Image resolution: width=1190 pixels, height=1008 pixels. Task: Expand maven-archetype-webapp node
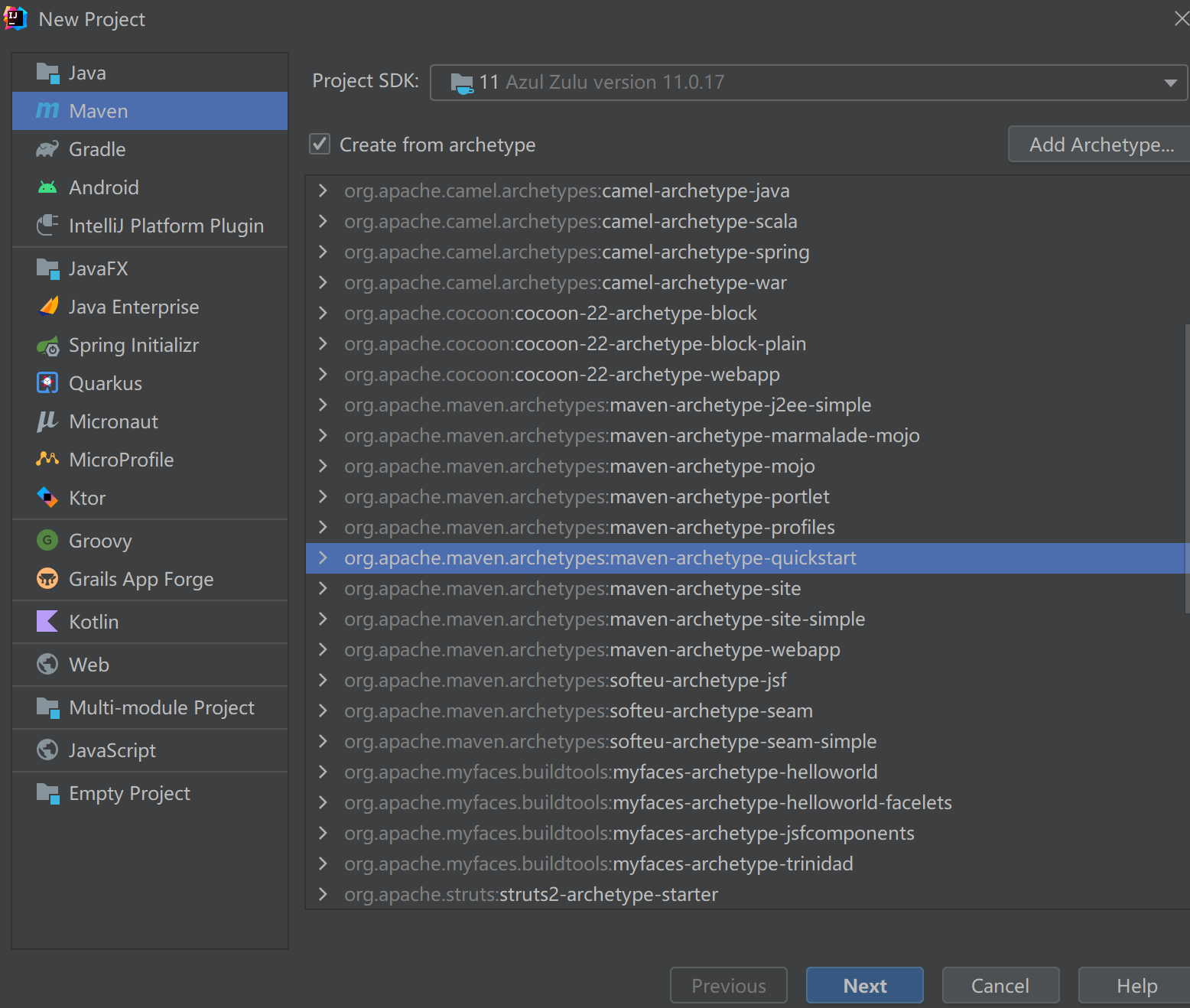click(x=323, y=649)
